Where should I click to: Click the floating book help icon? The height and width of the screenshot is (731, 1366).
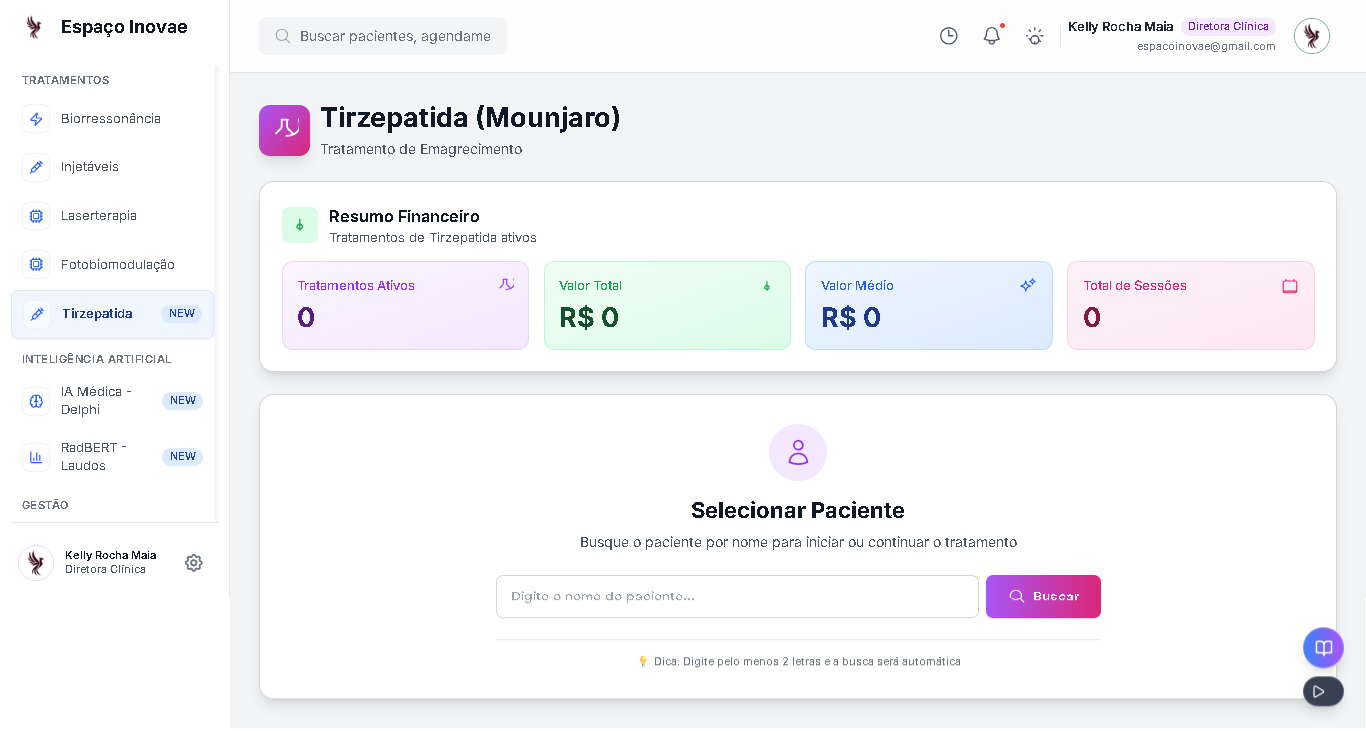(1323, 648)
